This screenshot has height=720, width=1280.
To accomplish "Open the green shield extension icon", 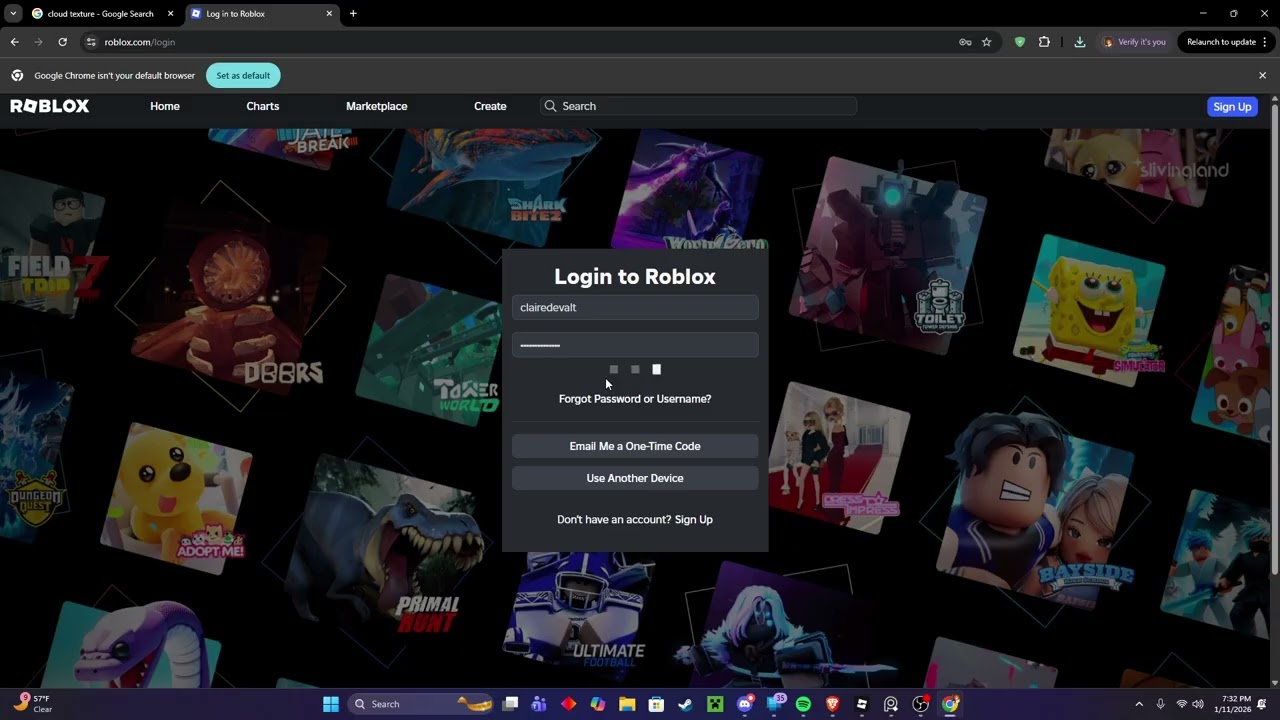I will pos(1020,42).
